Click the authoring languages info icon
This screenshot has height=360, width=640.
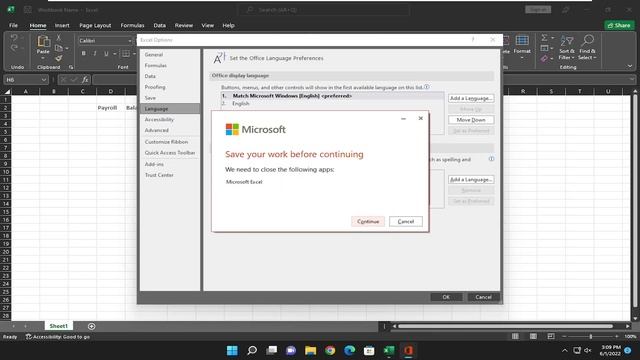point(491,159)
